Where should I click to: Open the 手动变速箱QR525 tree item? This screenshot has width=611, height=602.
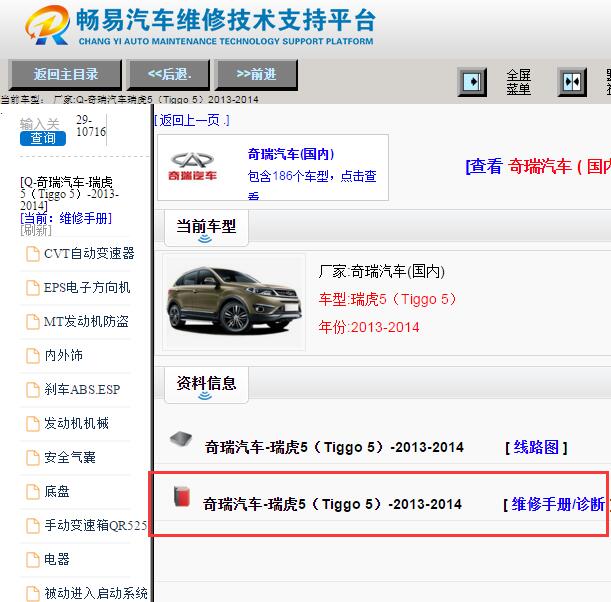95,525
